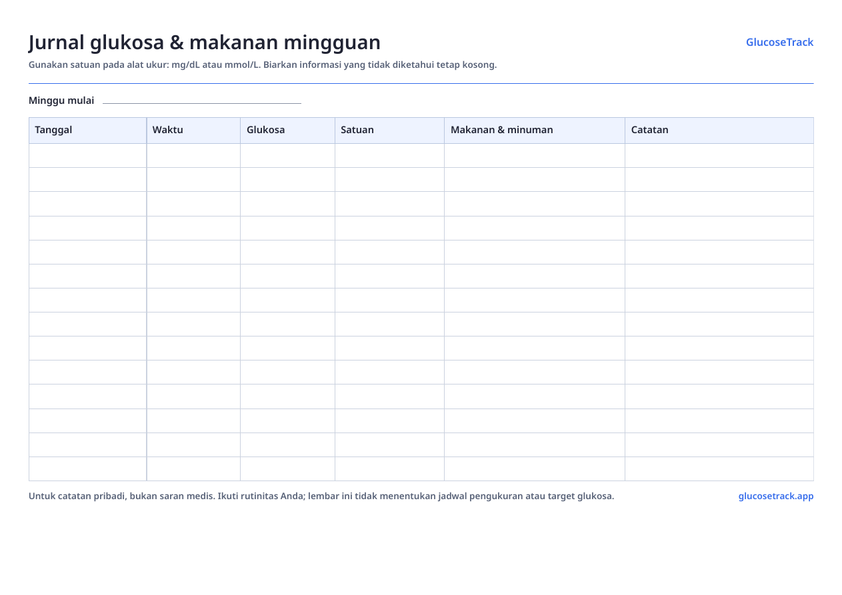Image resolution: width=842 pixels, height=595 pixels.
Task: Click the footer disclaimer about catatan pribadi
Action: pos(321,496)
